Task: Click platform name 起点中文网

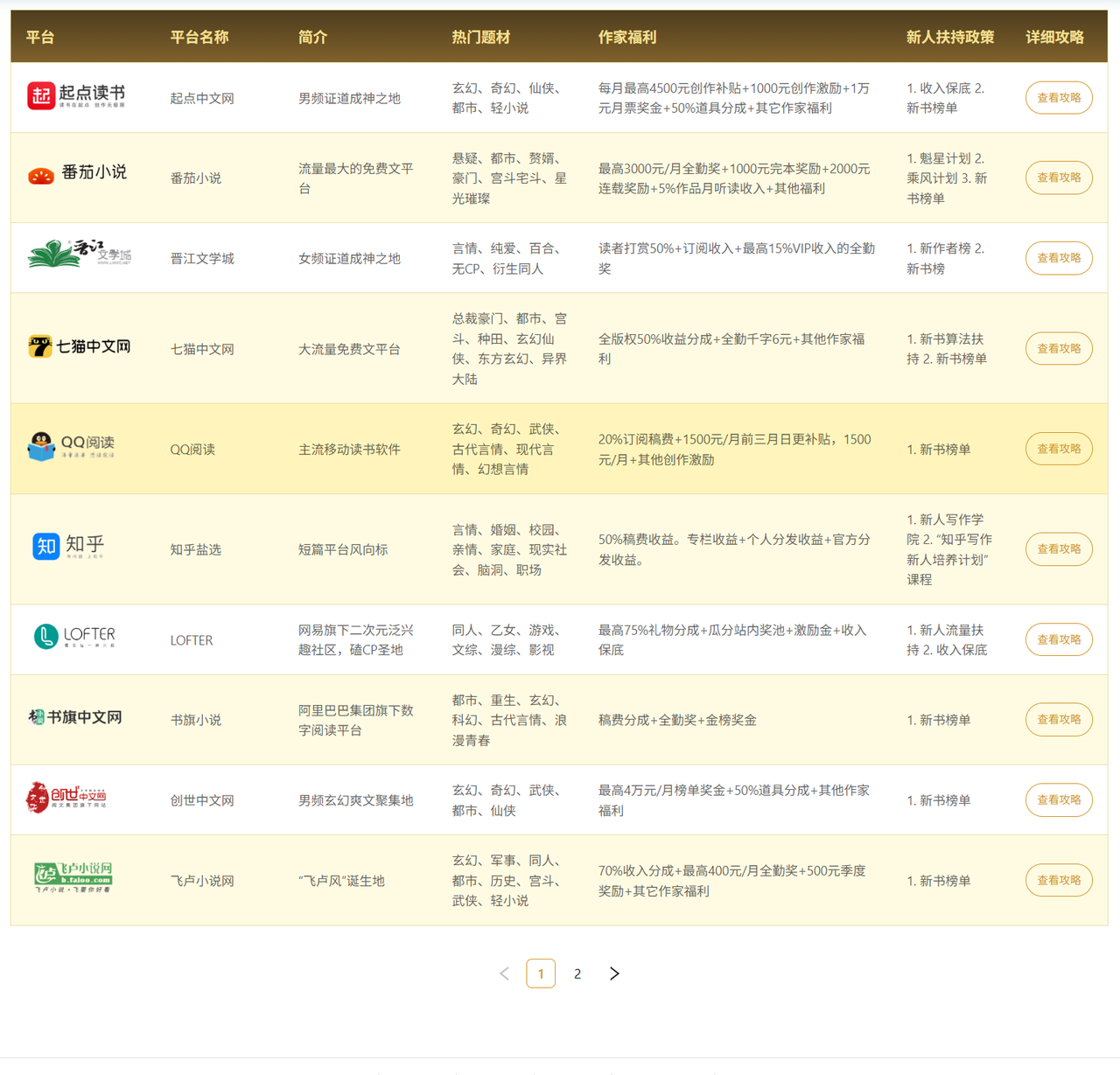Action: [202, 98]
